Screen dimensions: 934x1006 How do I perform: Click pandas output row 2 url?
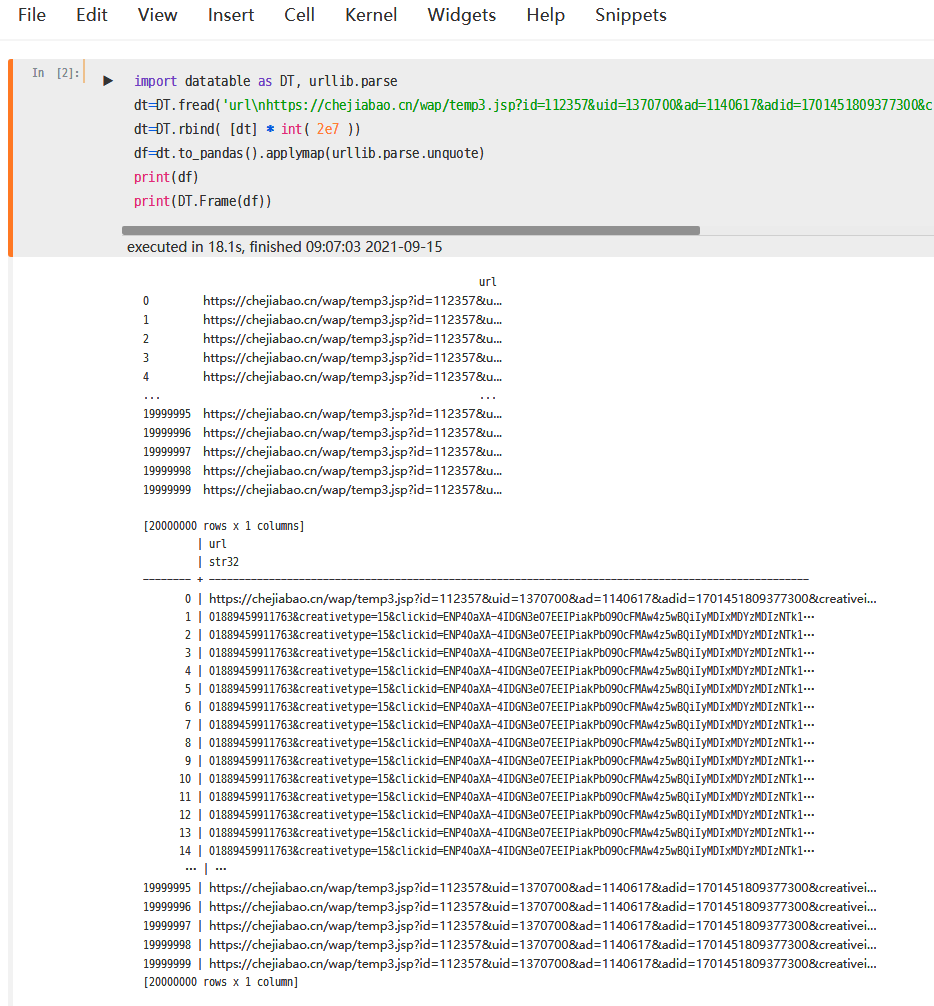click(x=352, y=339)
